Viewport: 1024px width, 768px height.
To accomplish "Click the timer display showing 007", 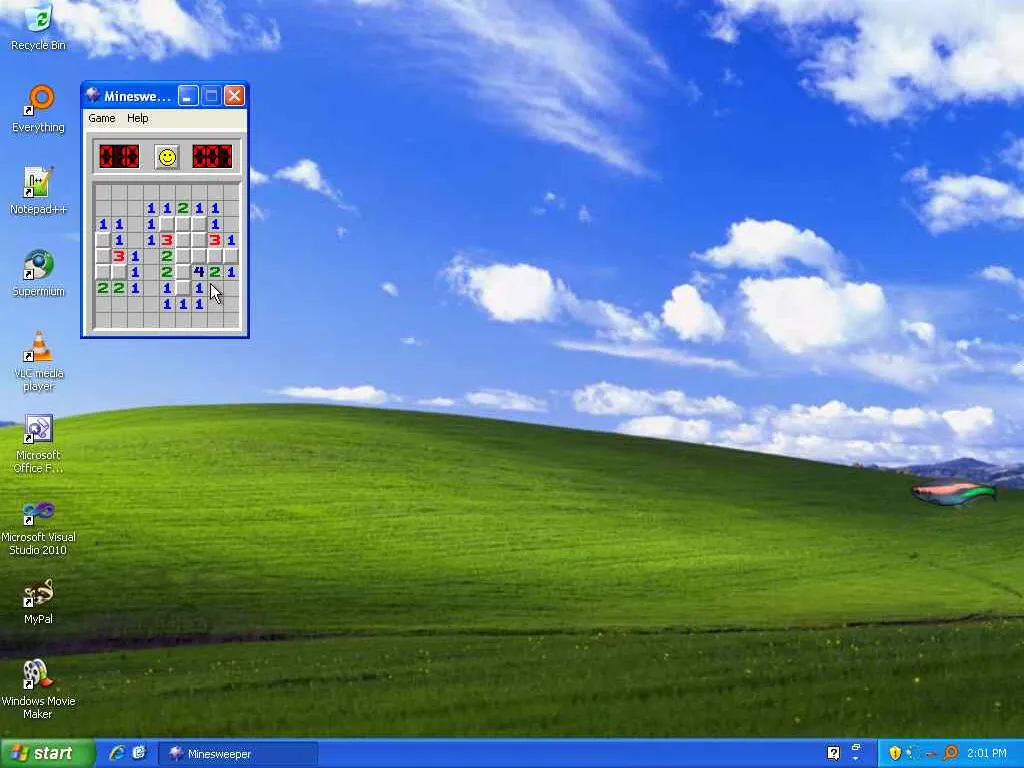I will pyautogui.click(x=212, y=157).
